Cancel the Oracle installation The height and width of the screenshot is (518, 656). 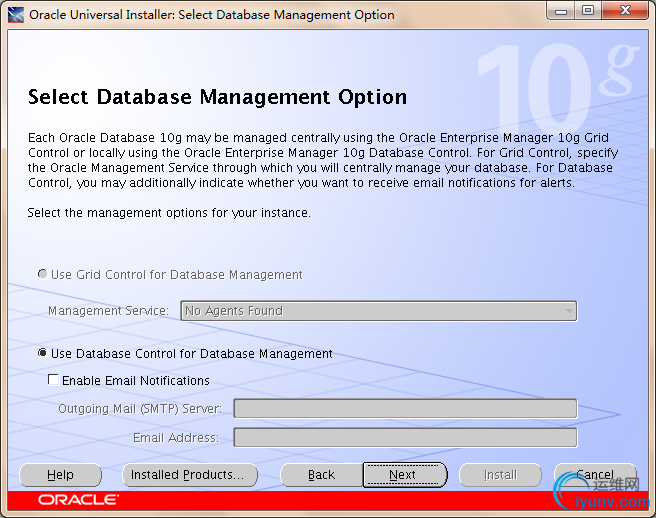click(x=595, y=475)
